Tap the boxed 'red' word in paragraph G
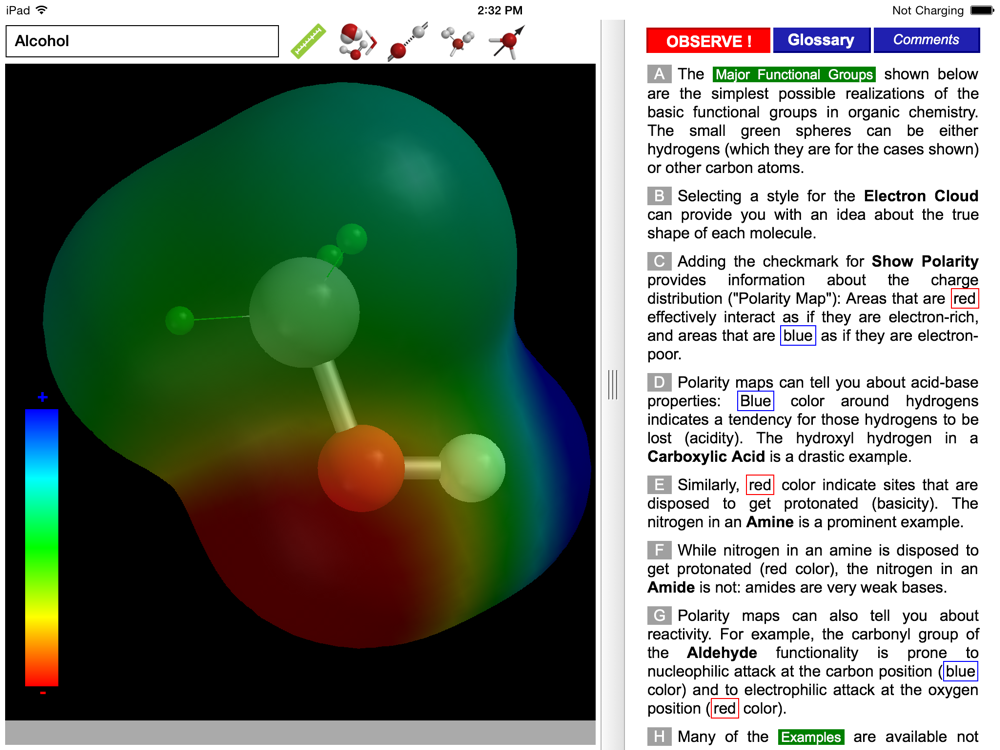 (x=724, y=708)
